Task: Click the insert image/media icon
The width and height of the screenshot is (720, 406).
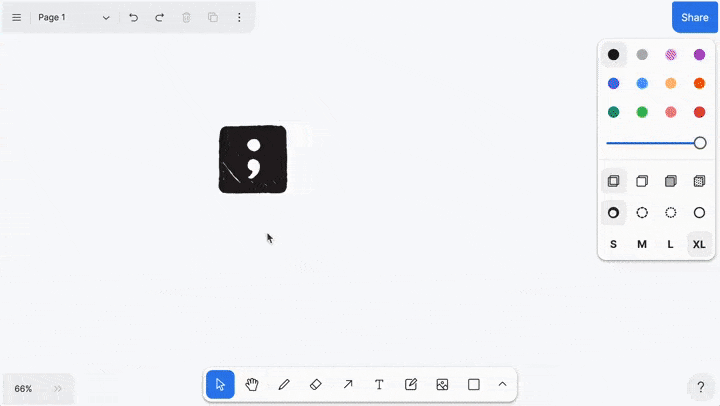Action: coord(442,384)
